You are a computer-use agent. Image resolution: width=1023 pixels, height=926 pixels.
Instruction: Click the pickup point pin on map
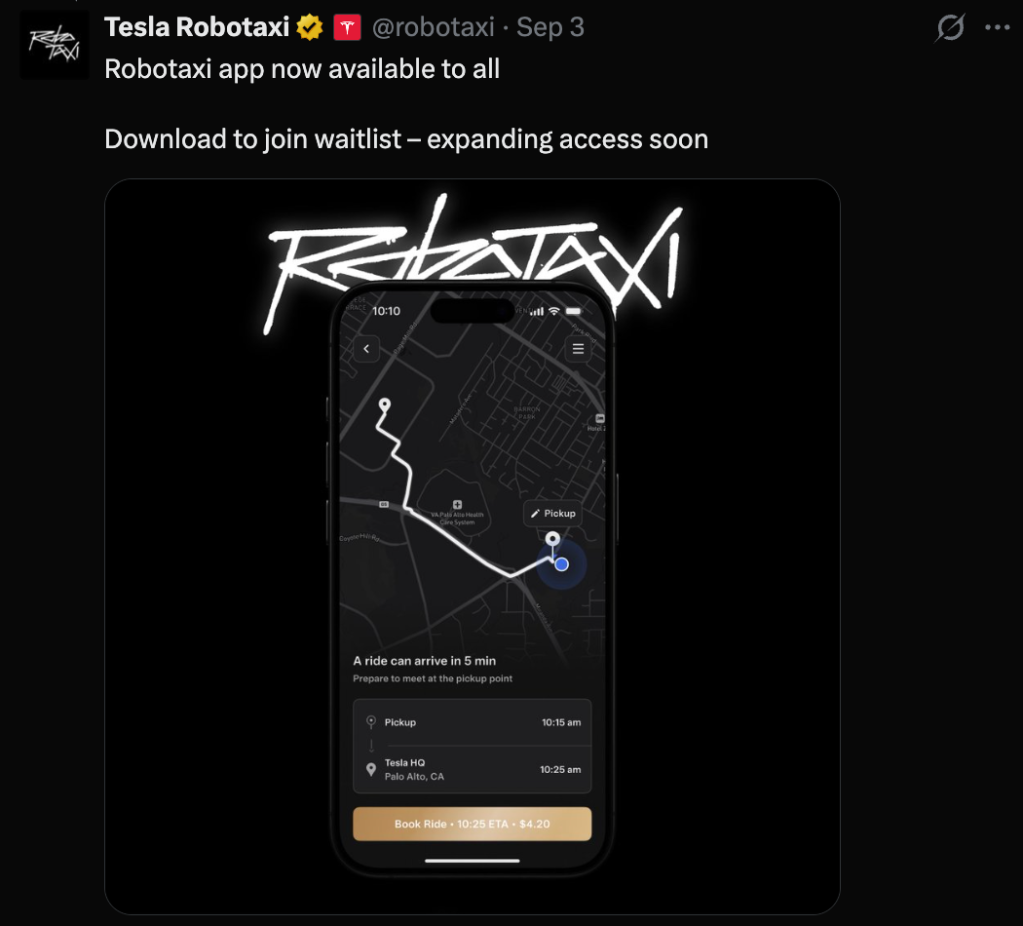tap(553, 540)
